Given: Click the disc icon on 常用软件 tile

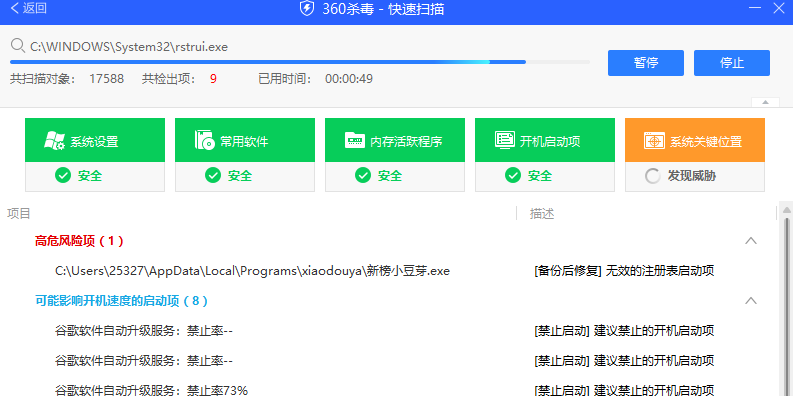Looking at the screenshot, I should tap(204, 140).
